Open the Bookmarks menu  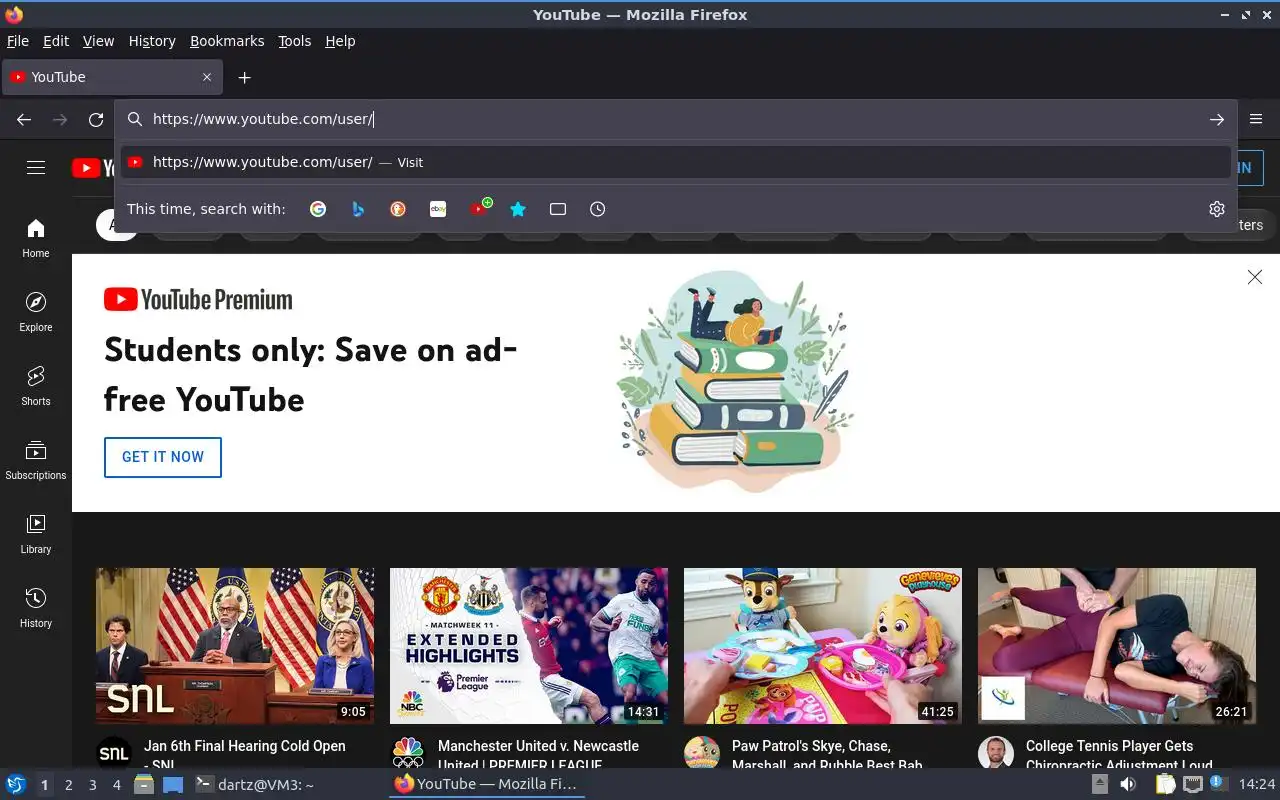227,41
